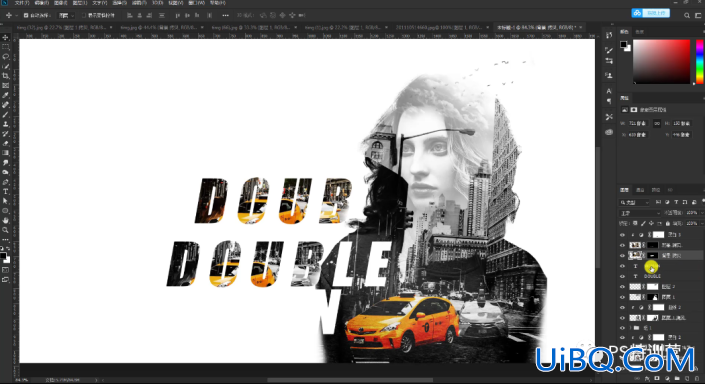This screenshot has height=384, width=705.
Task: Open the 3D menu
Action: [157, 3]
